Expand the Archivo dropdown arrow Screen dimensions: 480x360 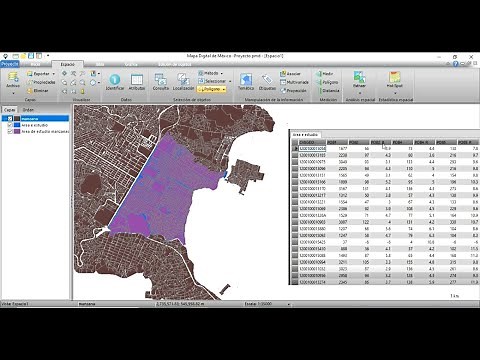(13, 93)
